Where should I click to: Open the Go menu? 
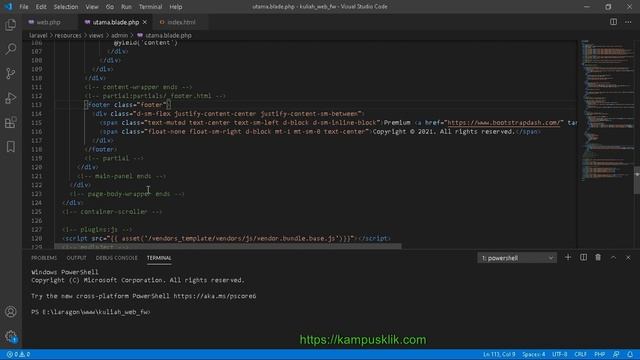click(110, 7)
